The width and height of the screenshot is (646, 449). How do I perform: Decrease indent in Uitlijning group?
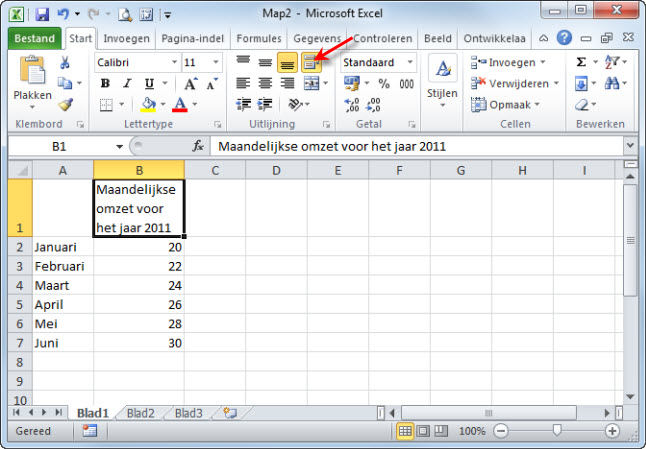pyautogui.click(x=243, y=105)
